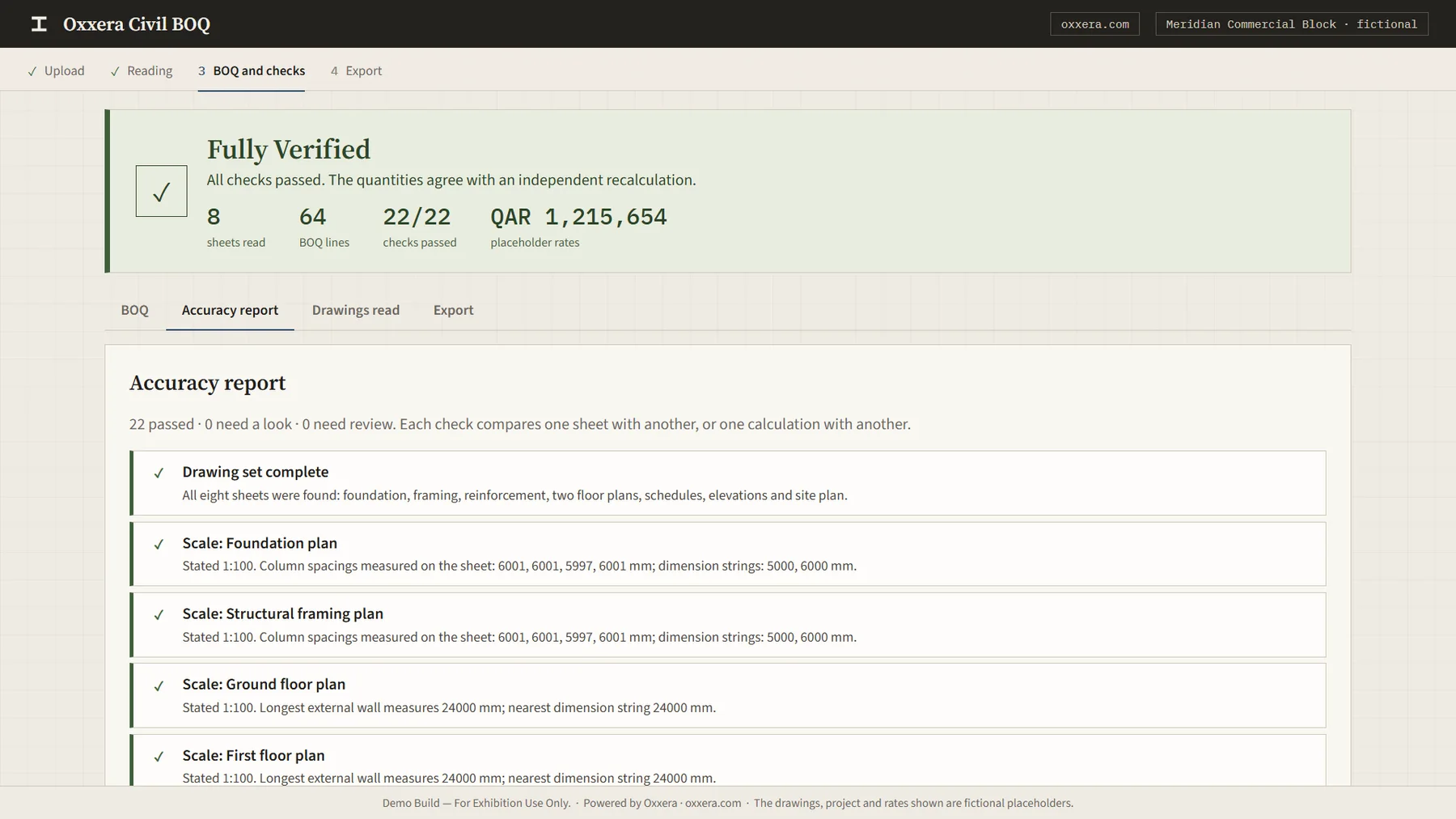
Task: Open the Scale: Ground floor plan check row
Action: coord(728,695)
